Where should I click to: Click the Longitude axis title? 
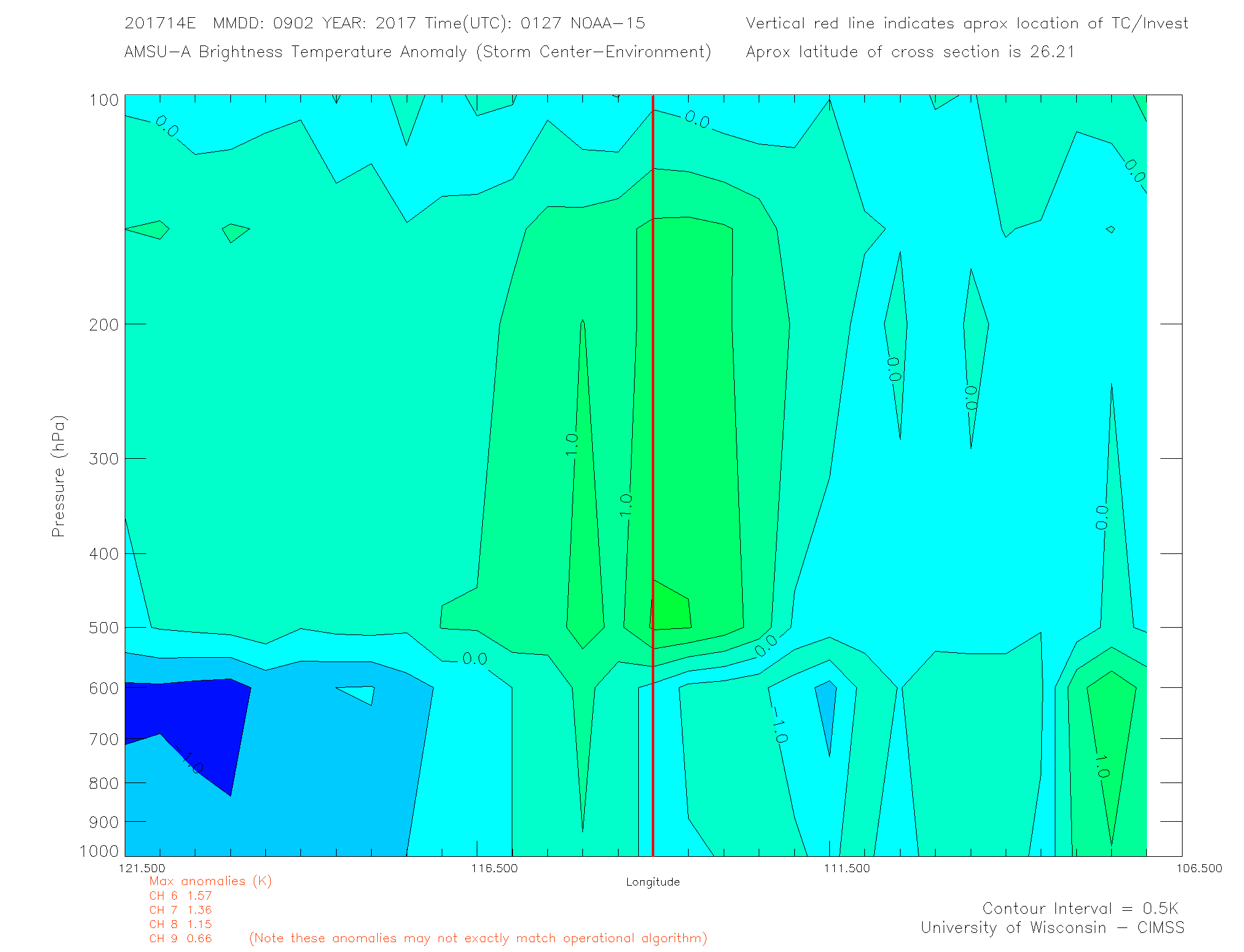(652, 882)
